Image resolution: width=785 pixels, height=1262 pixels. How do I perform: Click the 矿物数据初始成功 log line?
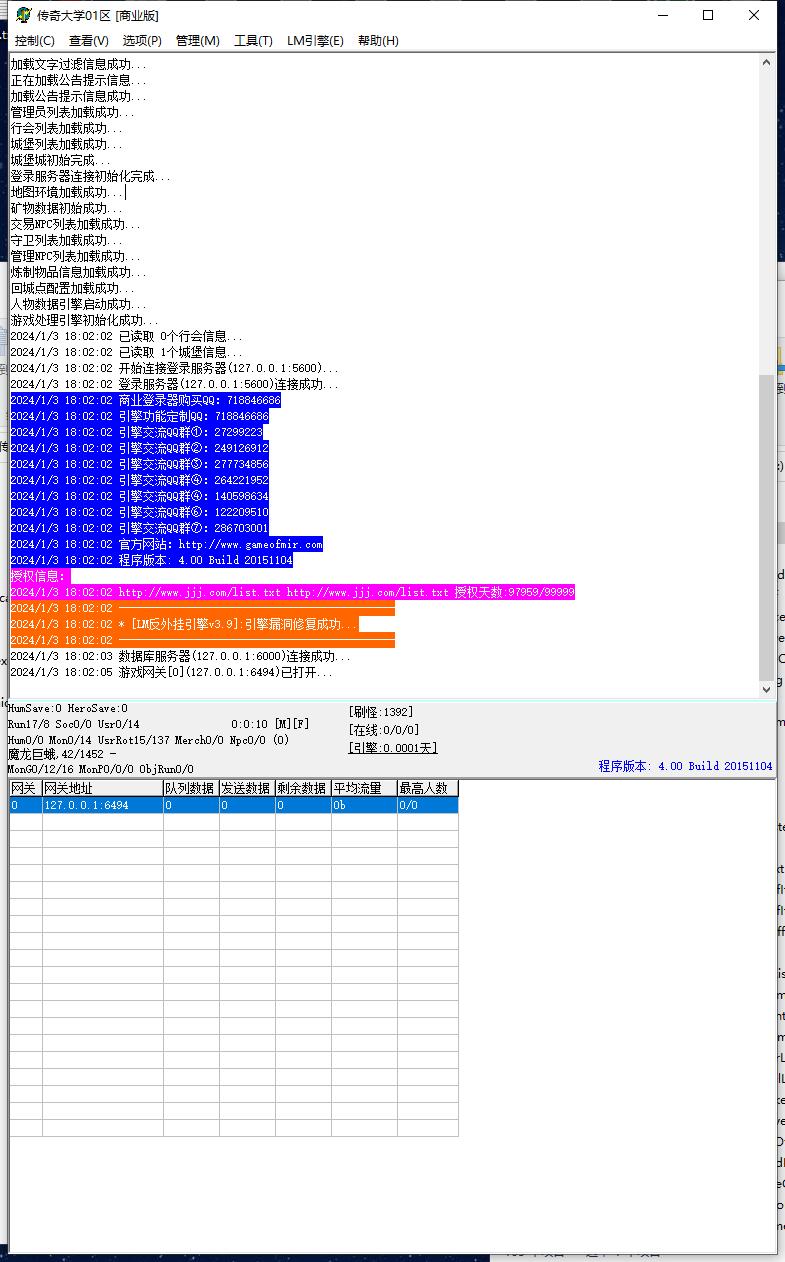[x=67, y=209]
